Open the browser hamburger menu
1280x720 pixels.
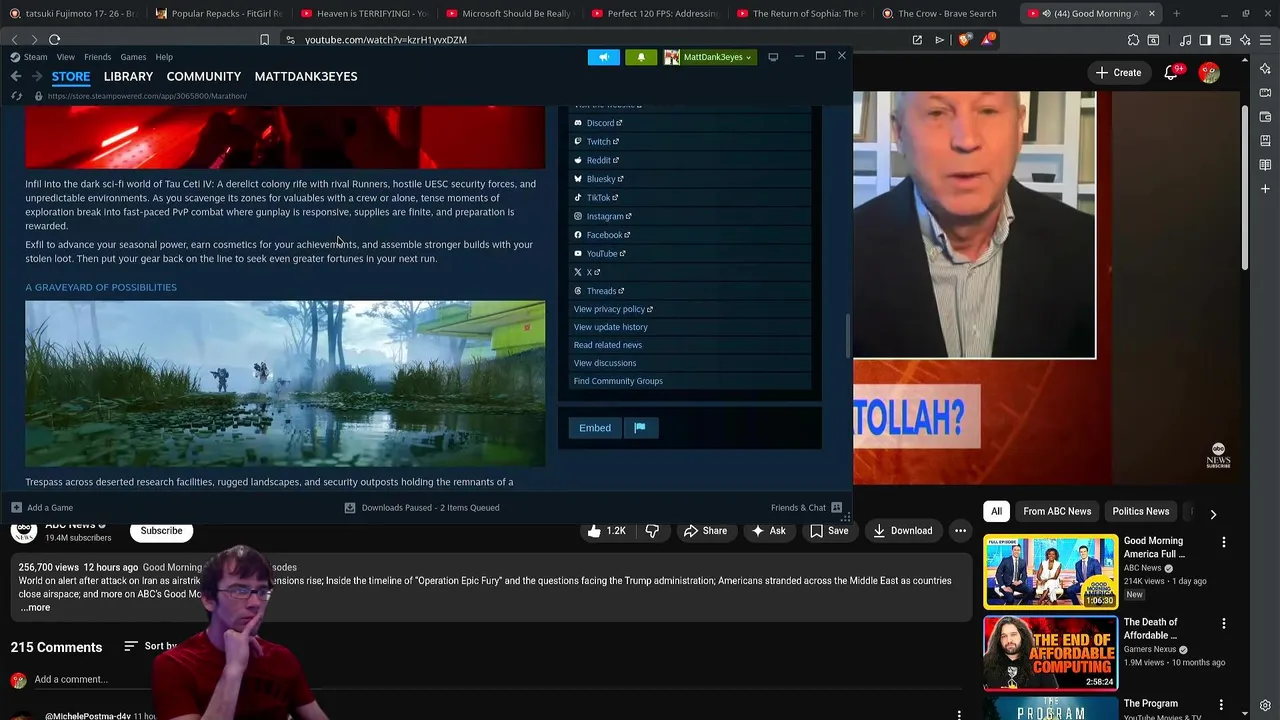pyautogui.click(x=1263, y=40)
